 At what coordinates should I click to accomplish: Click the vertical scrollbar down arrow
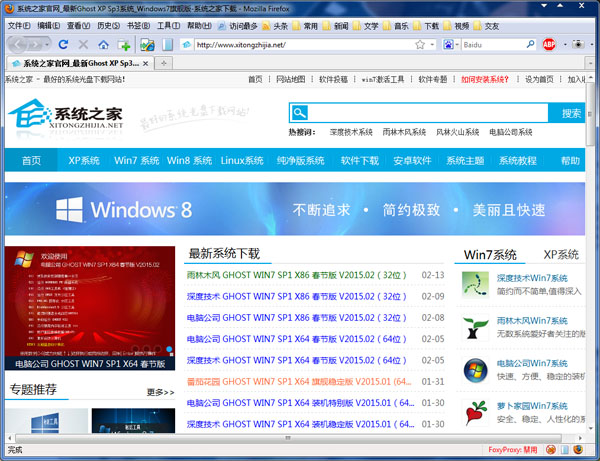[591, 428]
